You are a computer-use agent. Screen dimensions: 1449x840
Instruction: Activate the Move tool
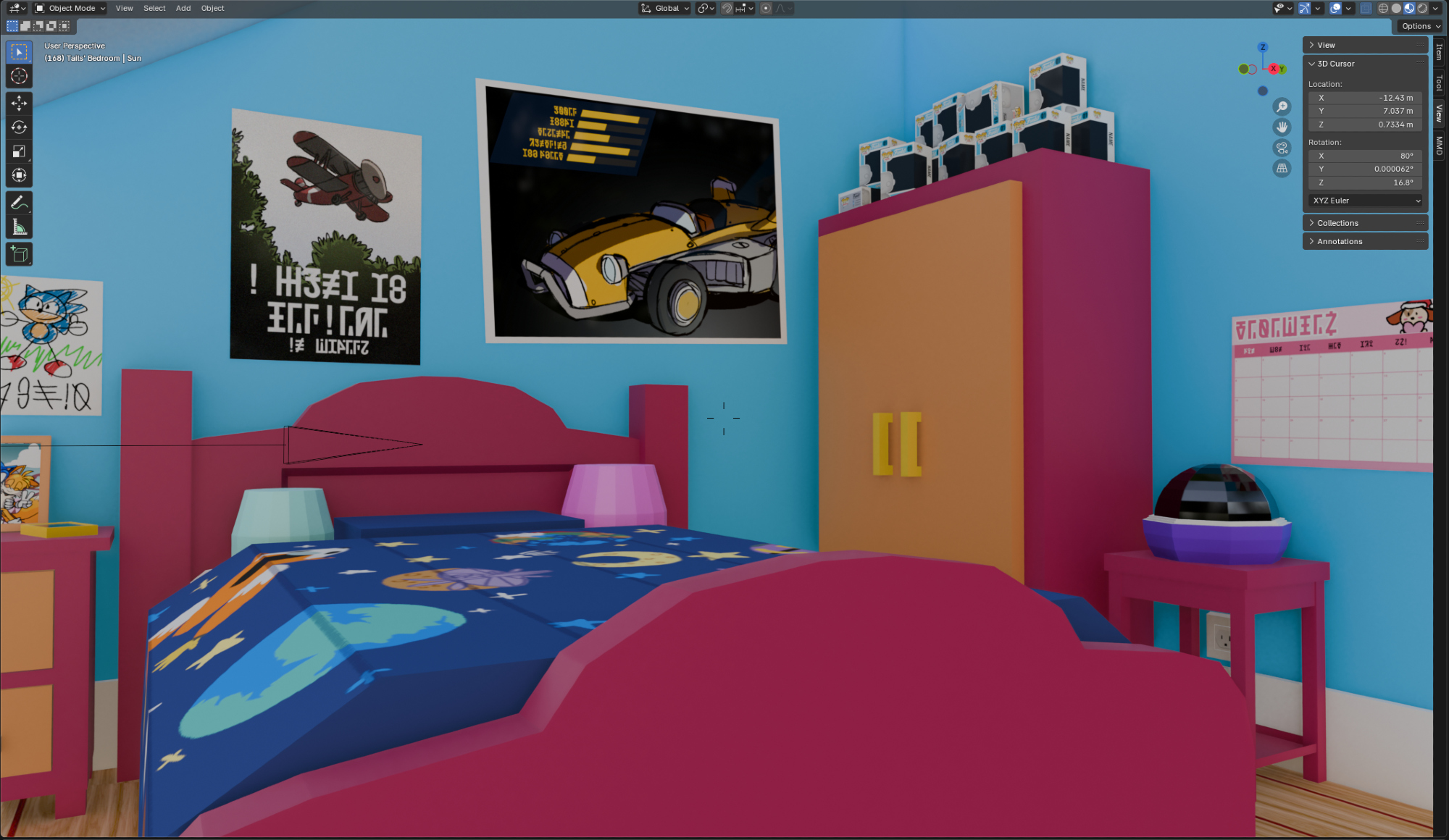pyautogui.click(x=20, y=103)
